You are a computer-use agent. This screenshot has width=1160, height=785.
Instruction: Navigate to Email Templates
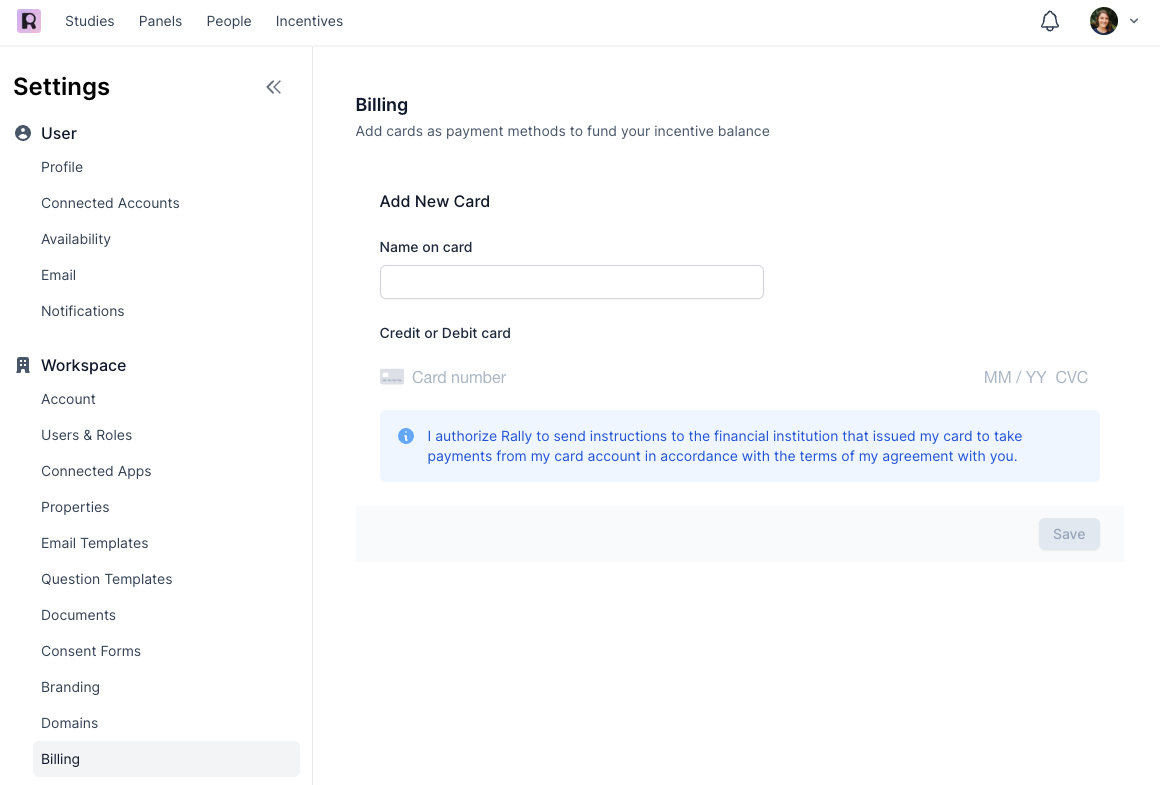(95, 543)
